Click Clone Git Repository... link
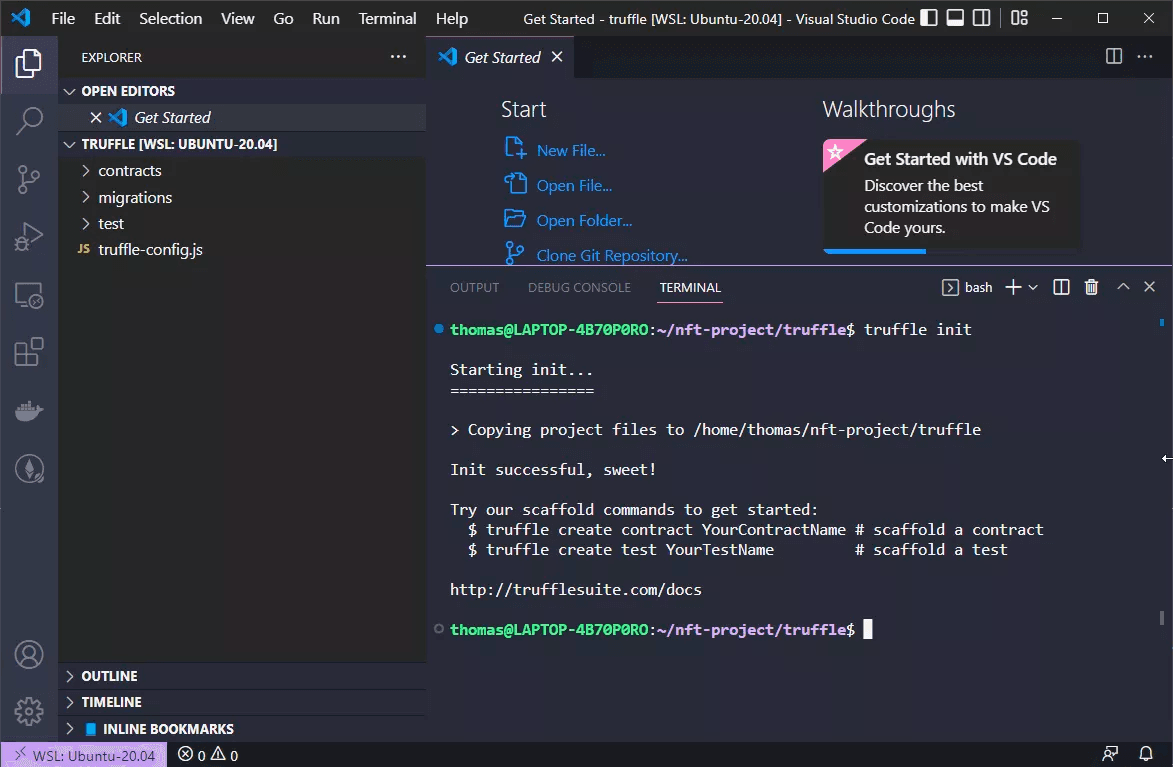 pyautogui.click(x=612, y=256)
